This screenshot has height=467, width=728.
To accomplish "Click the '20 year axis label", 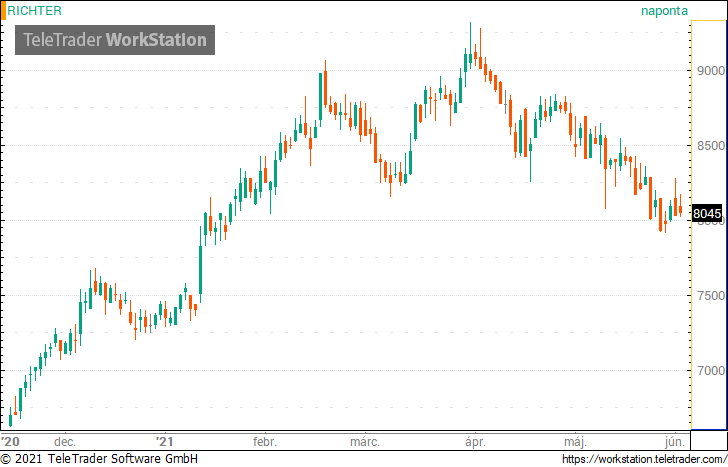I will (10, 441).
